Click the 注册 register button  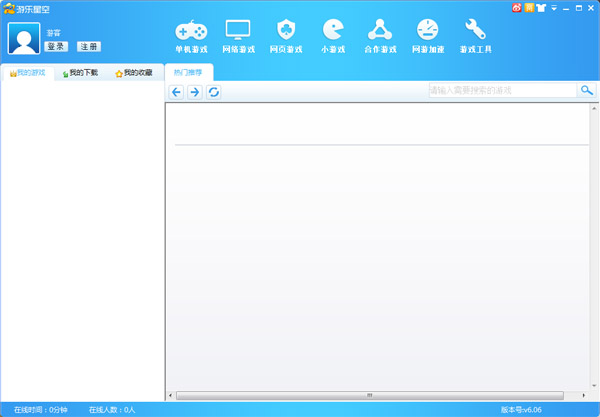tap(89, 46)
